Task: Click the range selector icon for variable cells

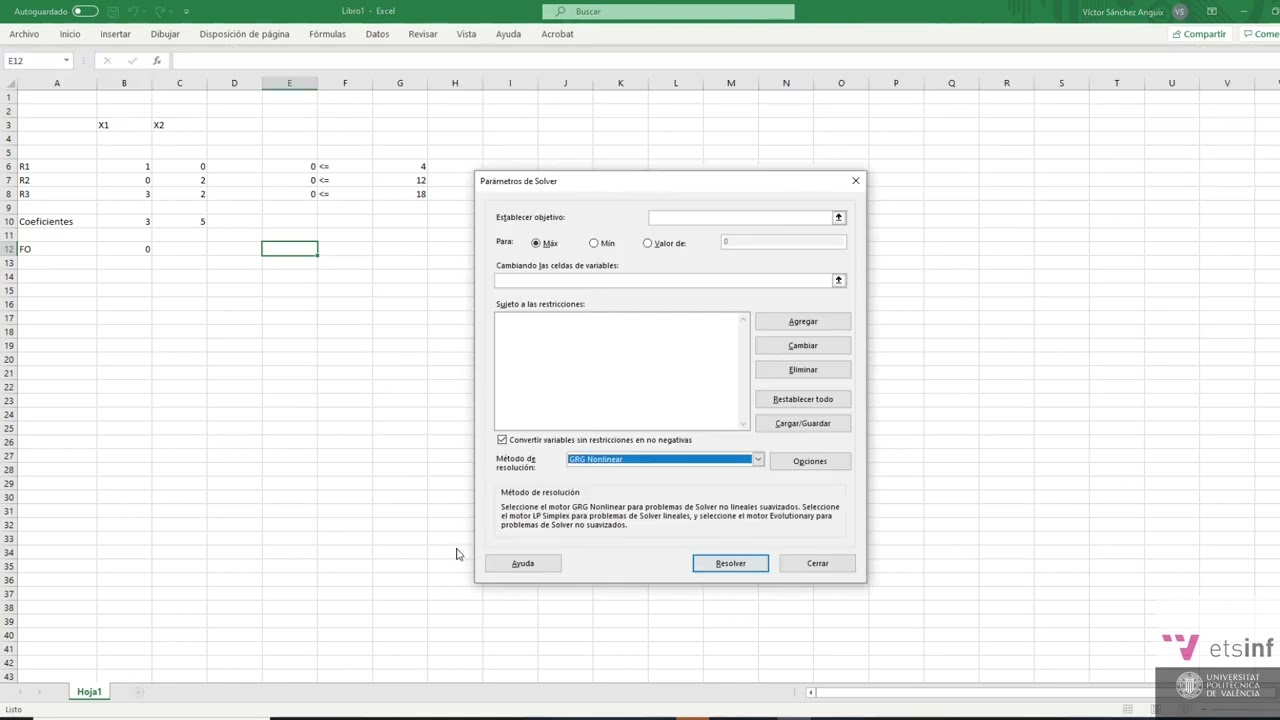Action: [839, 281]
